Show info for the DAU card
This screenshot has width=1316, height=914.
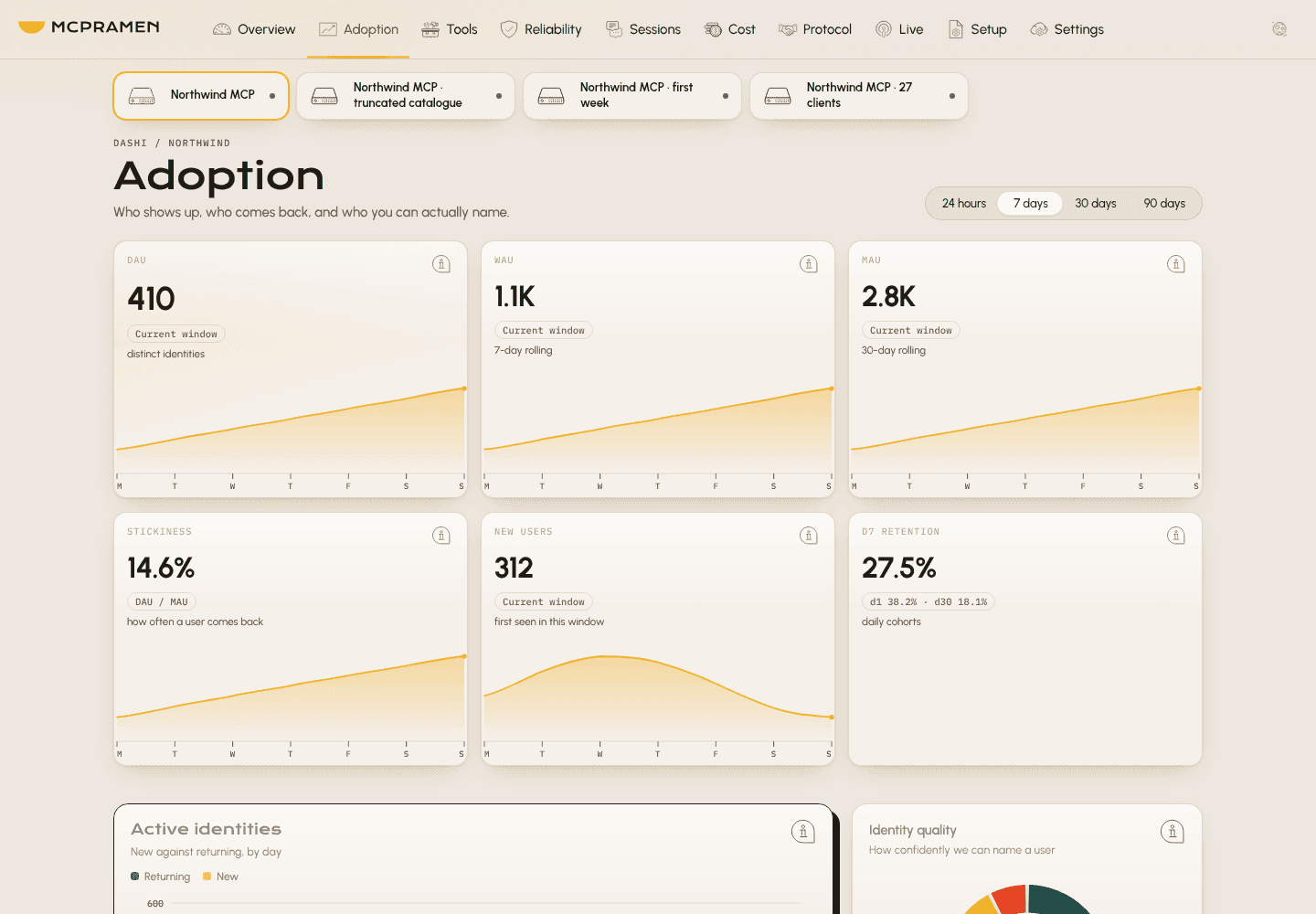pos(441,264)
